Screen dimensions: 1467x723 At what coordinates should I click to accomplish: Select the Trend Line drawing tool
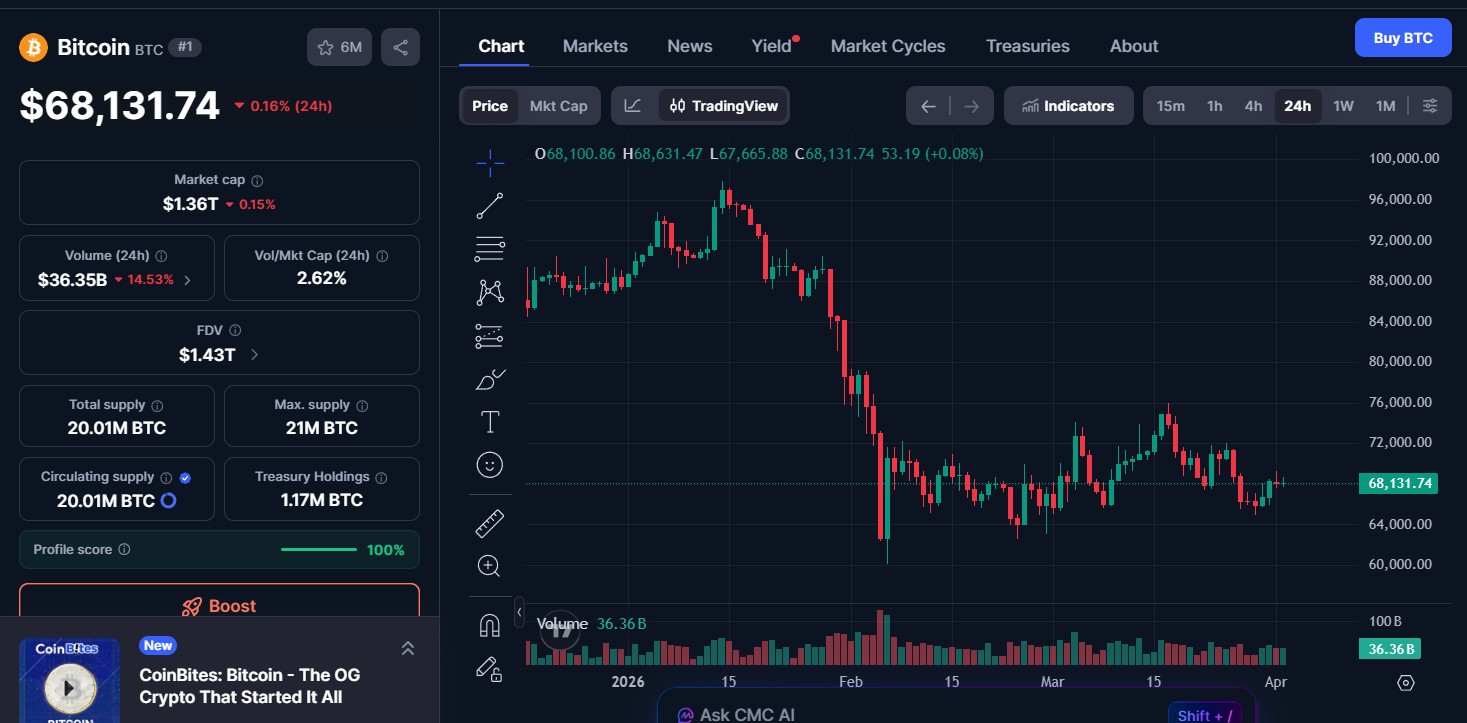point(489,205)
